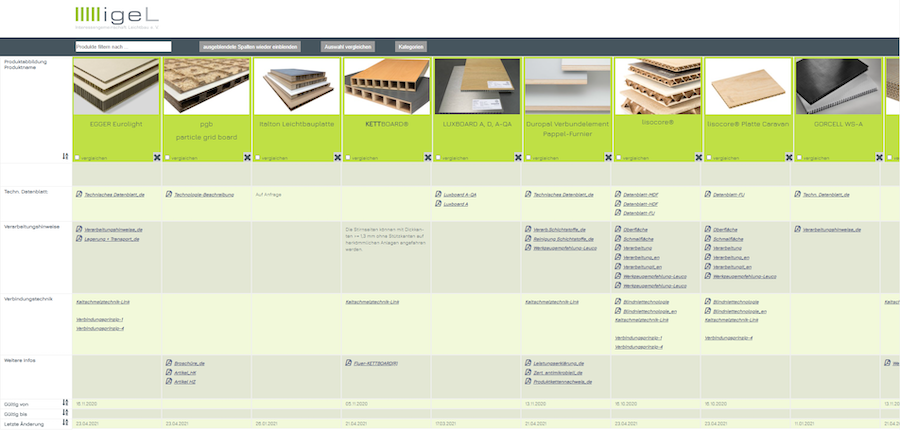Click the 'Verbindungstechnik' row label

click(28, 299)
